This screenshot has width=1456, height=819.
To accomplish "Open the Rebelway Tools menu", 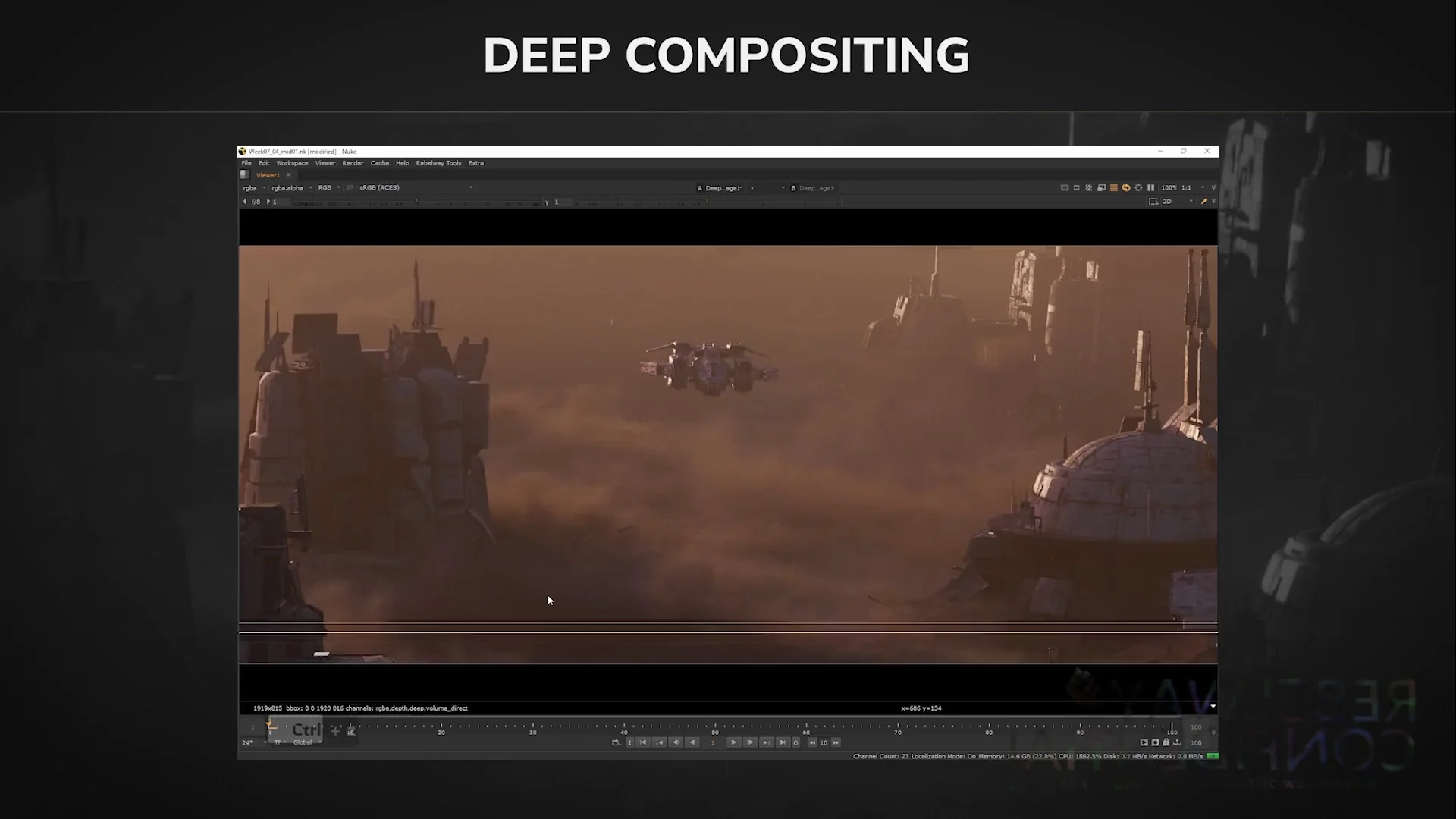I will (438, 163).
